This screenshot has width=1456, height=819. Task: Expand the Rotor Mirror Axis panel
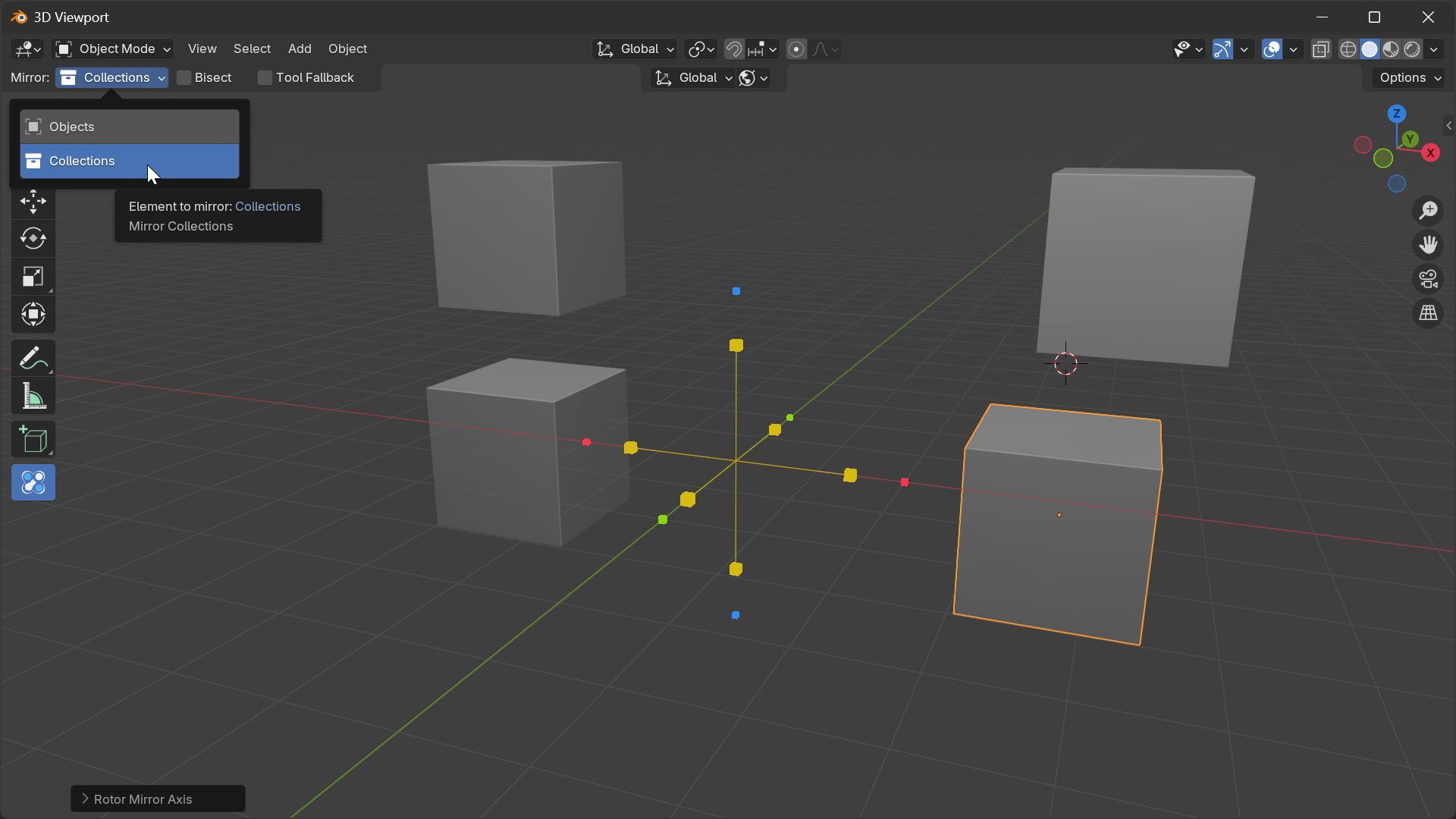[157, 799]
